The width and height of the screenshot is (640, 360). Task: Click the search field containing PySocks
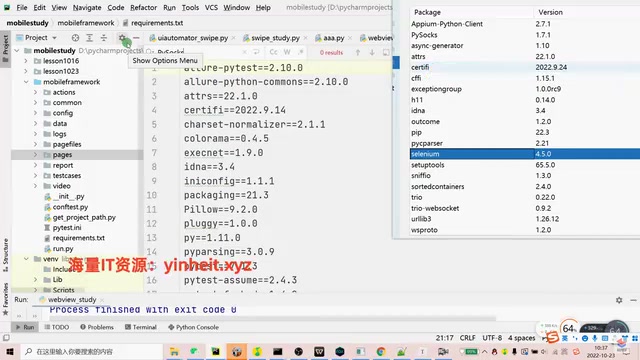[196, 52]
